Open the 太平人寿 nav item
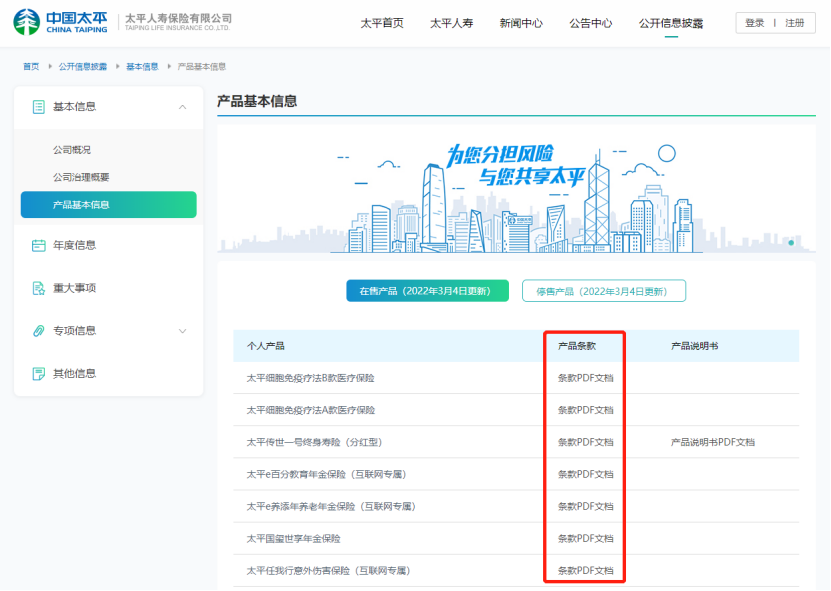Image resolution: width=831 pixels, height=591 pixels. point(452,23)
